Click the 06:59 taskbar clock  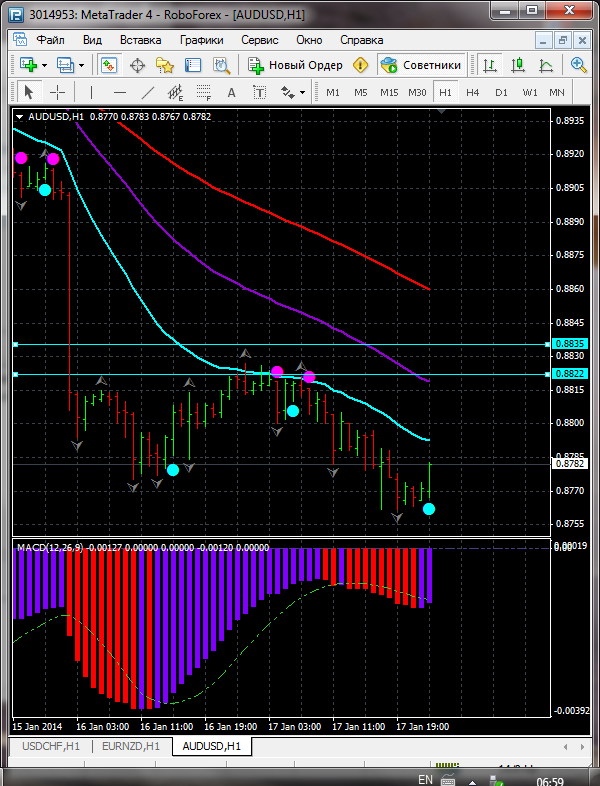point(550,781)
